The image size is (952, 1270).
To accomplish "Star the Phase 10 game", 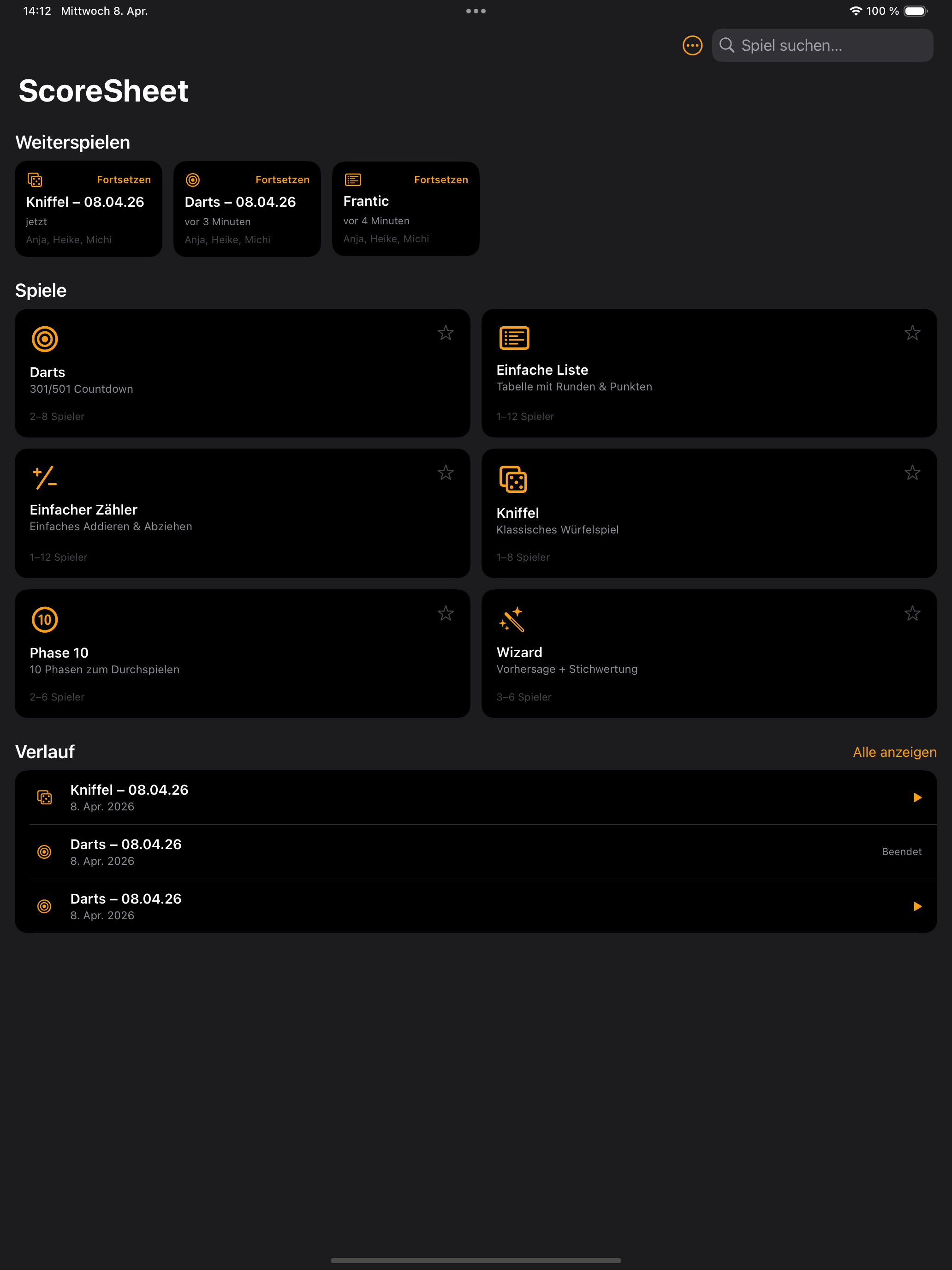I will coord(445,613).
